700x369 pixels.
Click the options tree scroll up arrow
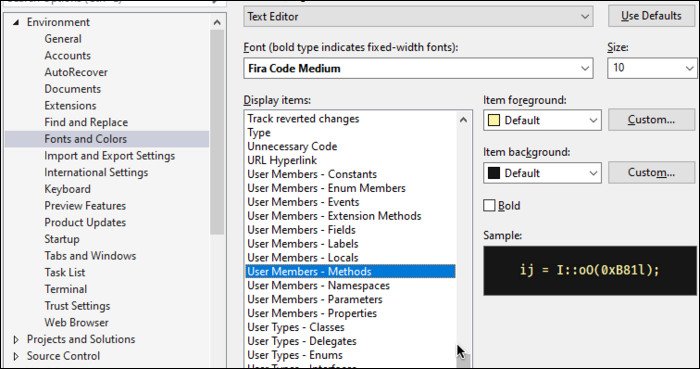(x=217, y=22)
